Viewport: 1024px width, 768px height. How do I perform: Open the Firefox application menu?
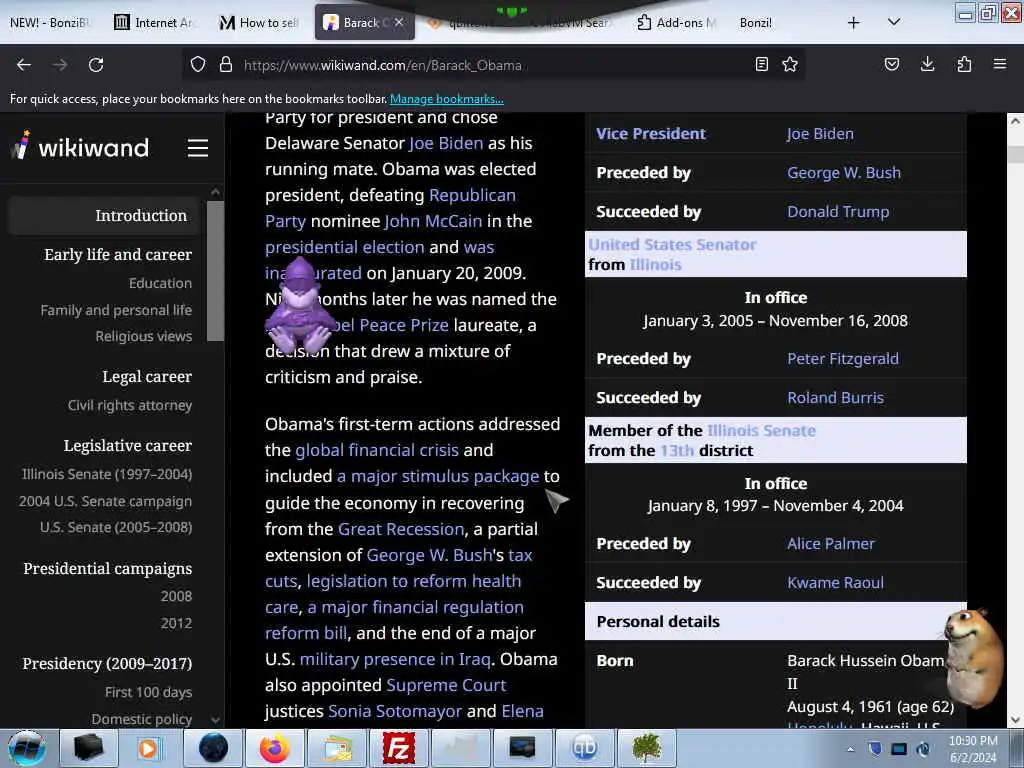1000,64
